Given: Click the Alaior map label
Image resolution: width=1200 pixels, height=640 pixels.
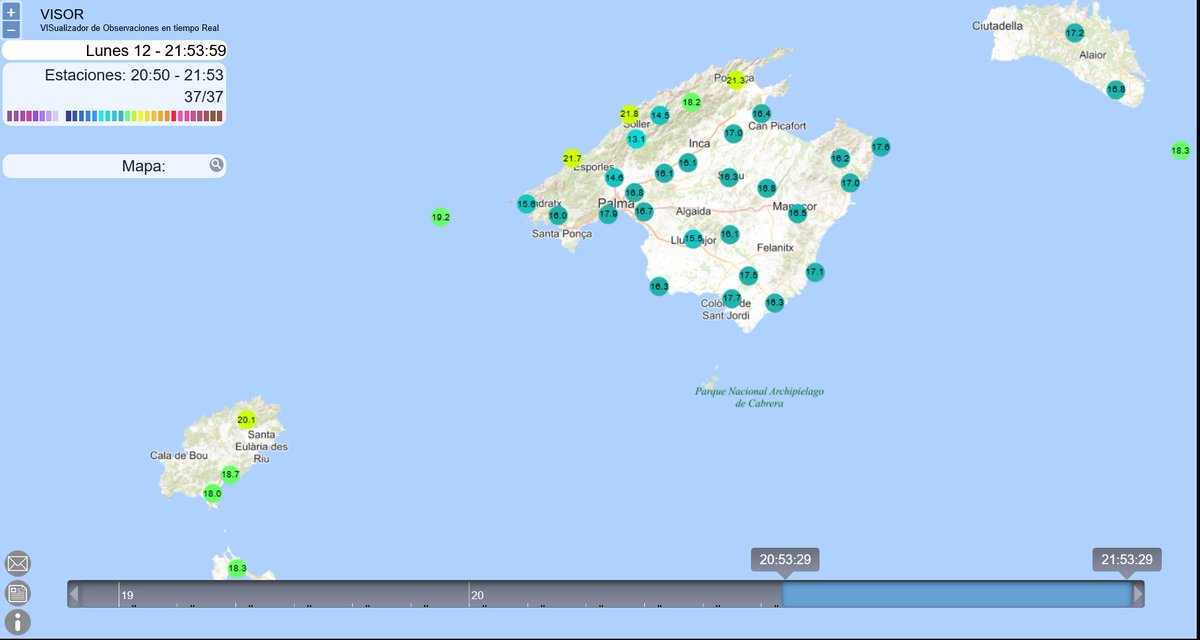Looking at the screenshot, I should [x=1093, y=56].
